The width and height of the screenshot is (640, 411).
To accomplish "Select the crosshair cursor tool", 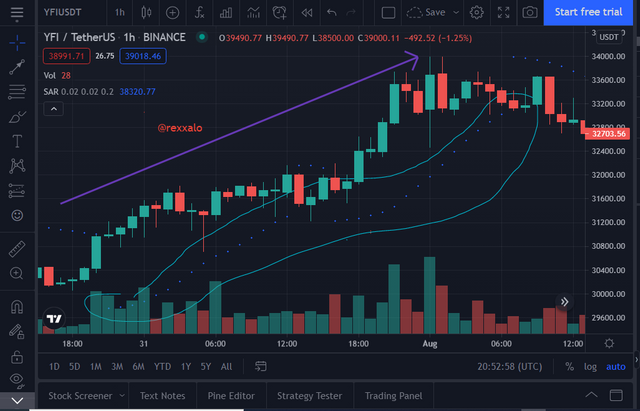I will tap(17, 43).
